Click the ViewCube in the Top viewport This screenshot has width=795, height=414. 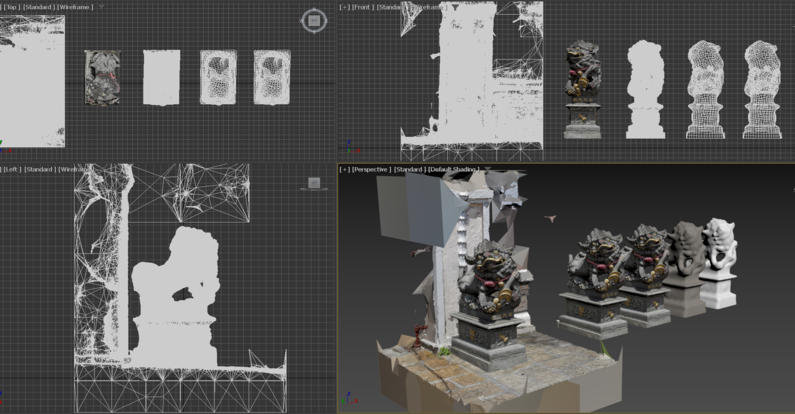(314, 20)
